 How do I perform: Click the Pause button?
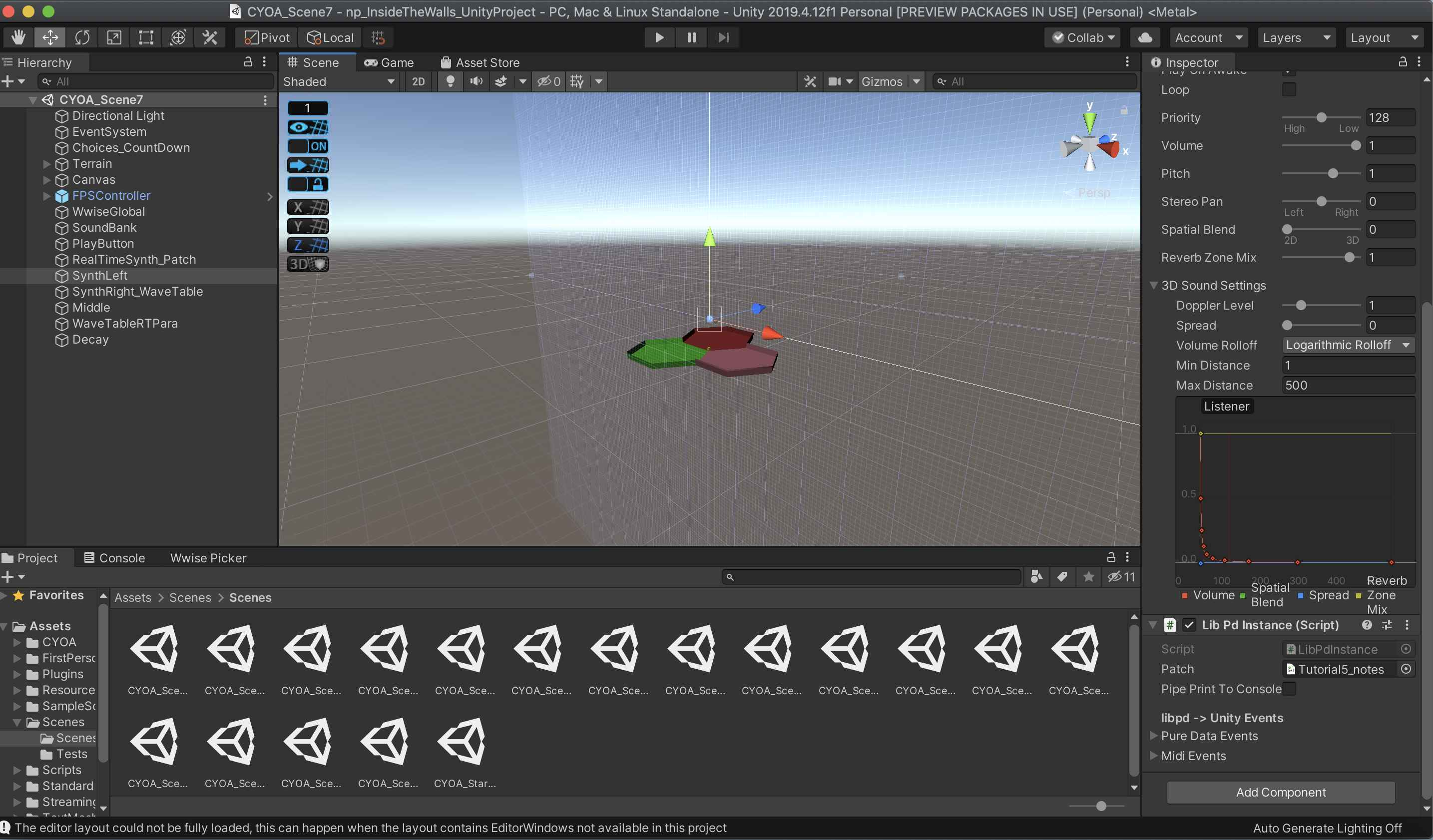pyautogui.click(x=691, y=37)
